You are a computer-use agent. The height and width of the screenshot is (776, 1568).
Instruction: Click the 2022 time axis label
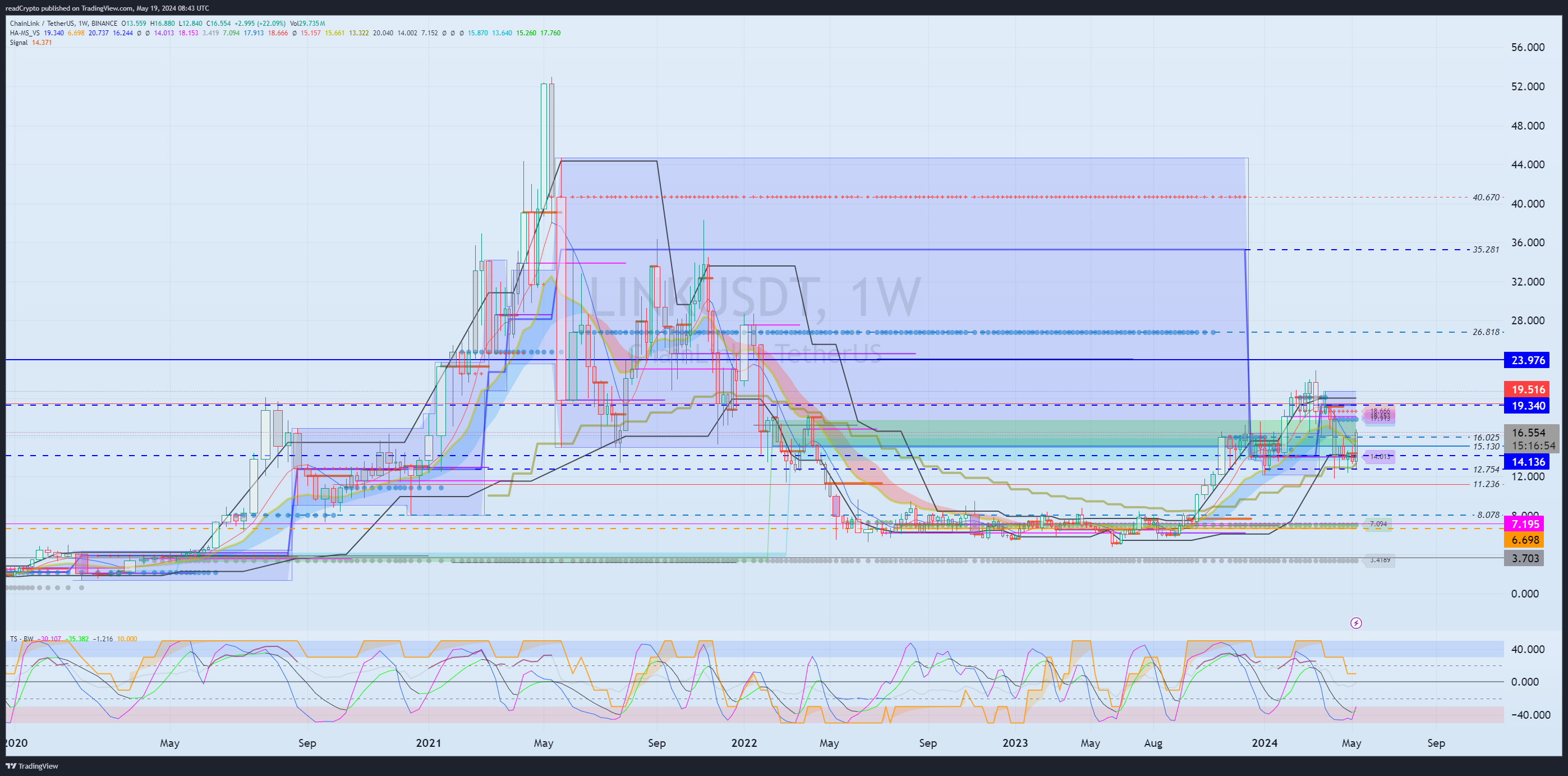pos(744,743)
